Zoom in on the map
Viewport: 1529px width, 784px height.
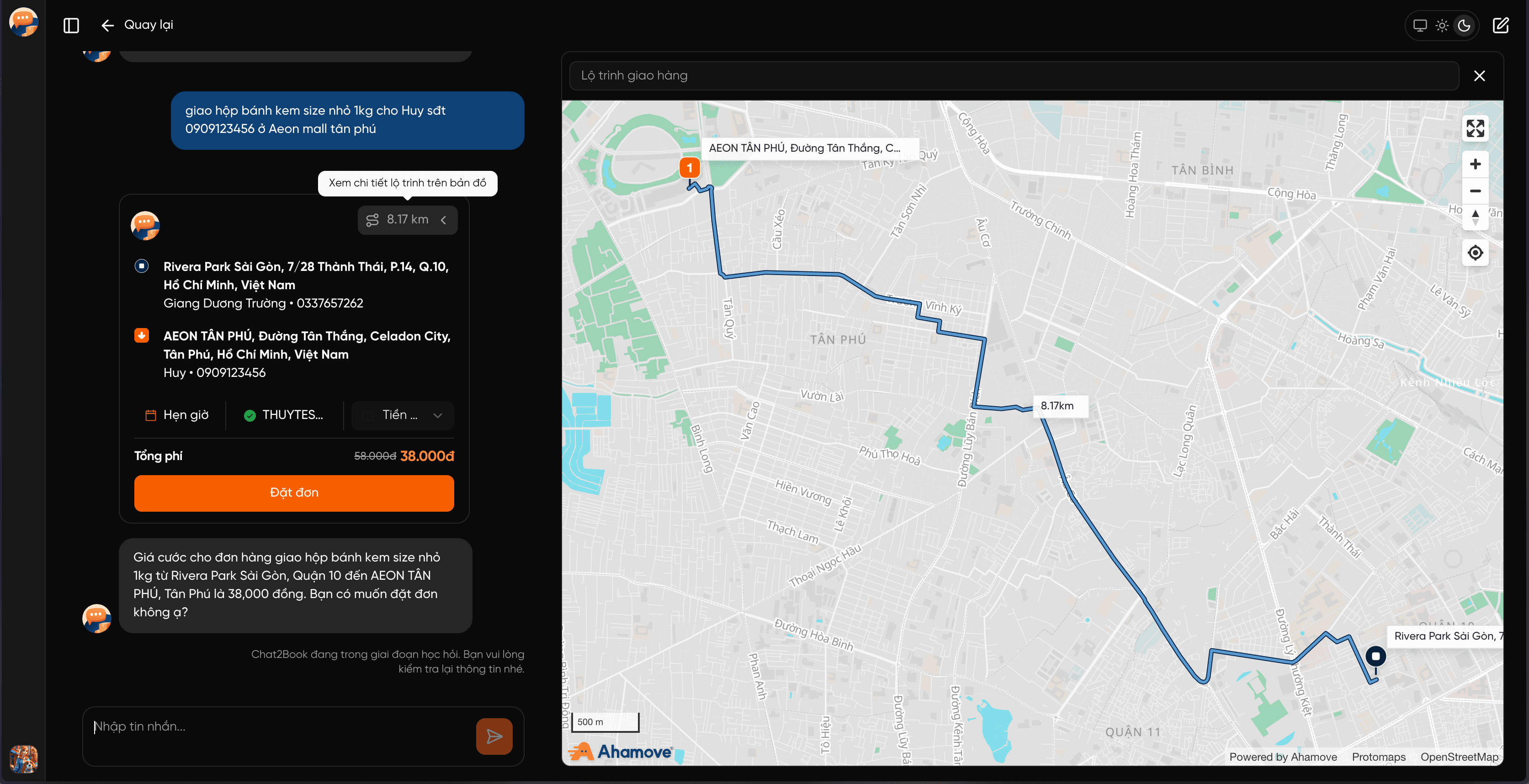tap(1475, 164)
